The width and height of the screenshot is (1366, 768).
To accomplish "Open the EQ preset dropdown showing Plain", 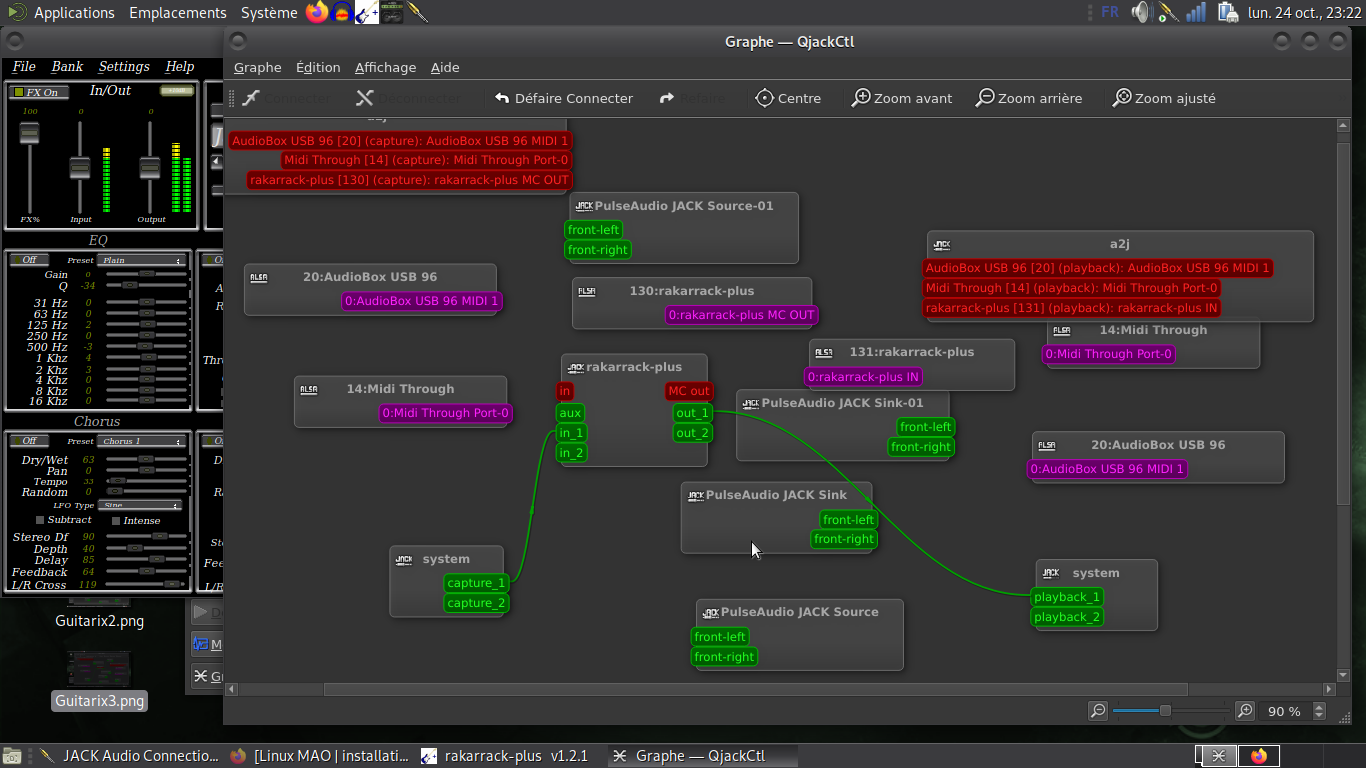I will 142,260.
